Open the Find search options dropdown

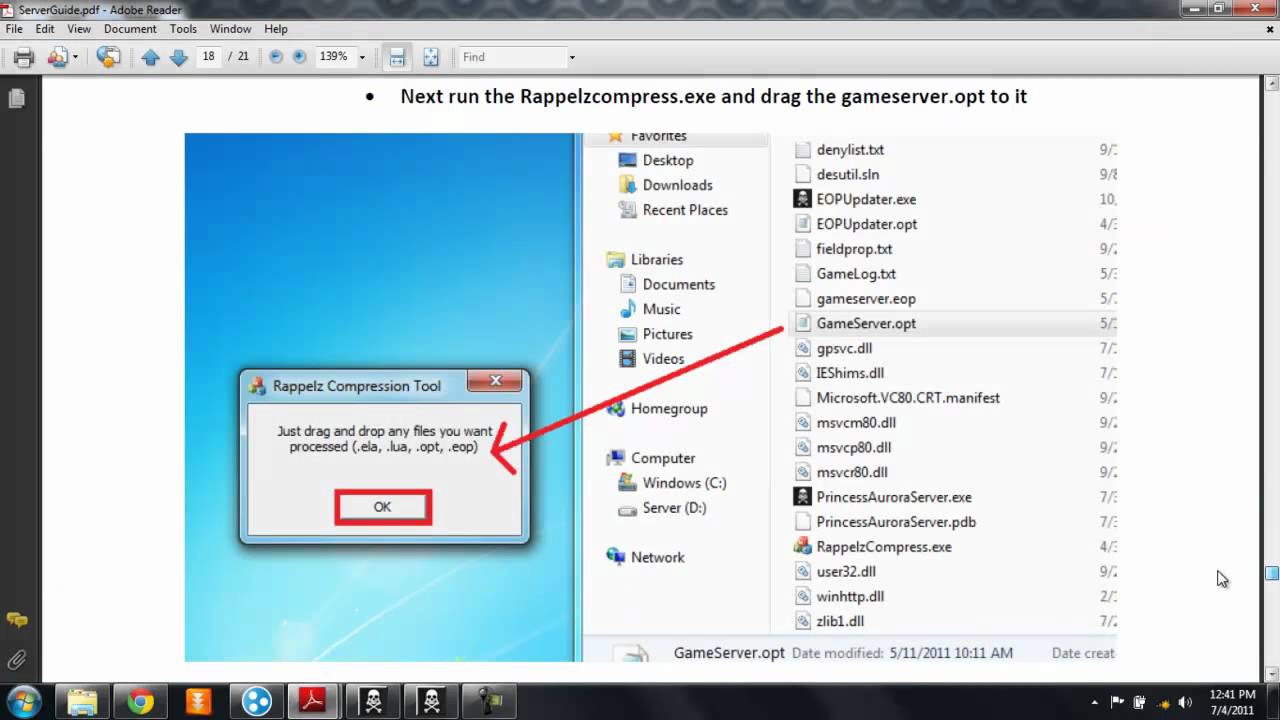pos(571,57)
